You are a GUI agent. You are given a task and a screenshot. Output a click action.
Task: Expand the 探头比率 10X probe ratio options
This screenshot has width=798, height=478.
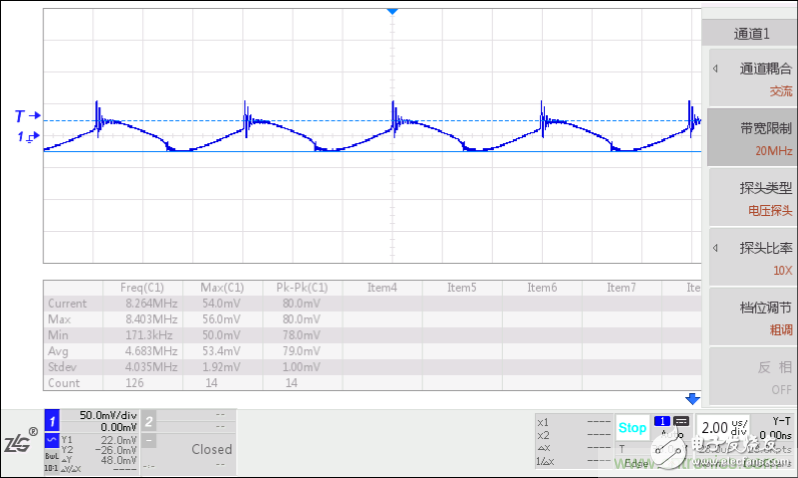[x=751, y=257]
